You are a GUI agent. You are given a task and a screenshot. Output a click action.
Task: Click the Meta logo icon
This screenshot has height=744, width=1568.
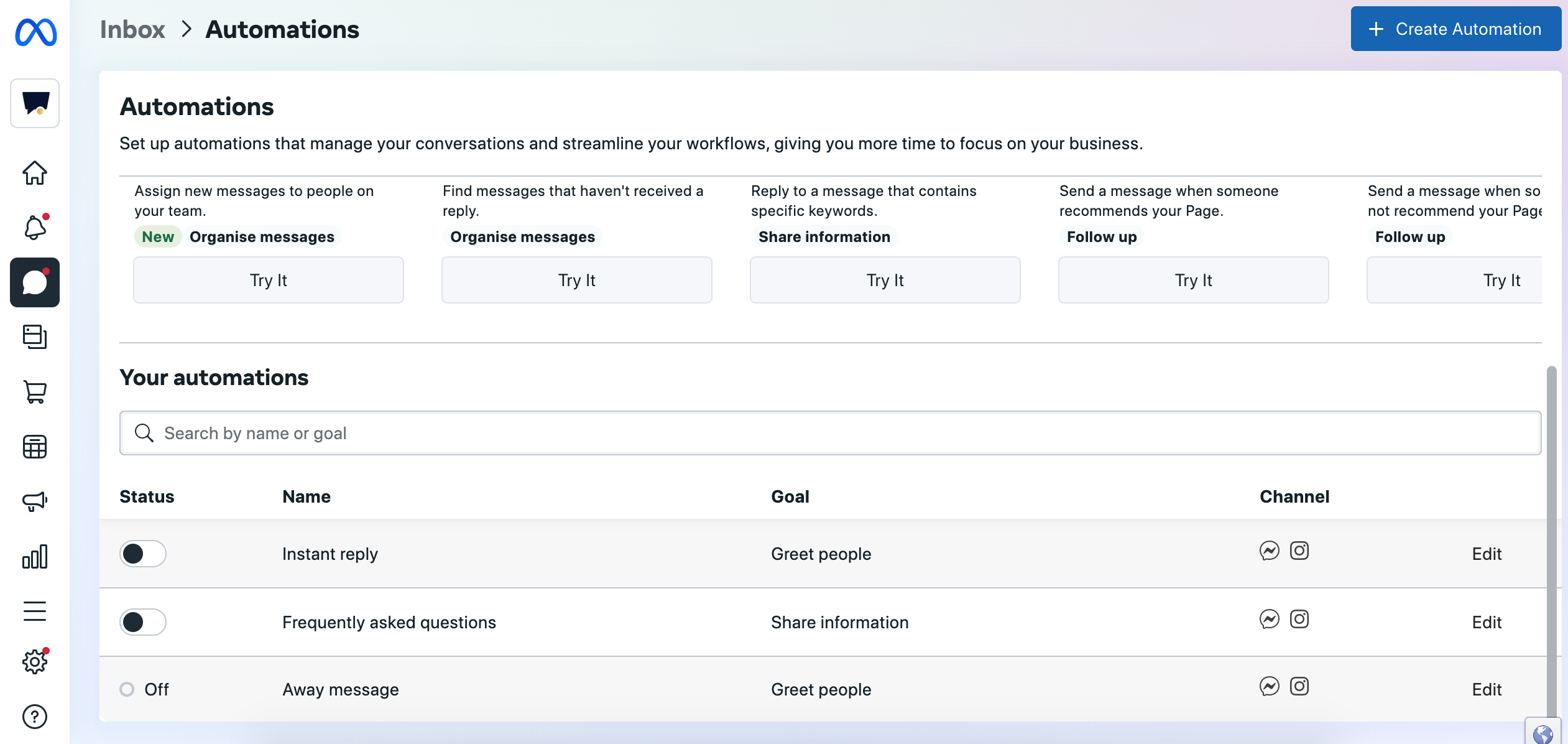(35, 32)
